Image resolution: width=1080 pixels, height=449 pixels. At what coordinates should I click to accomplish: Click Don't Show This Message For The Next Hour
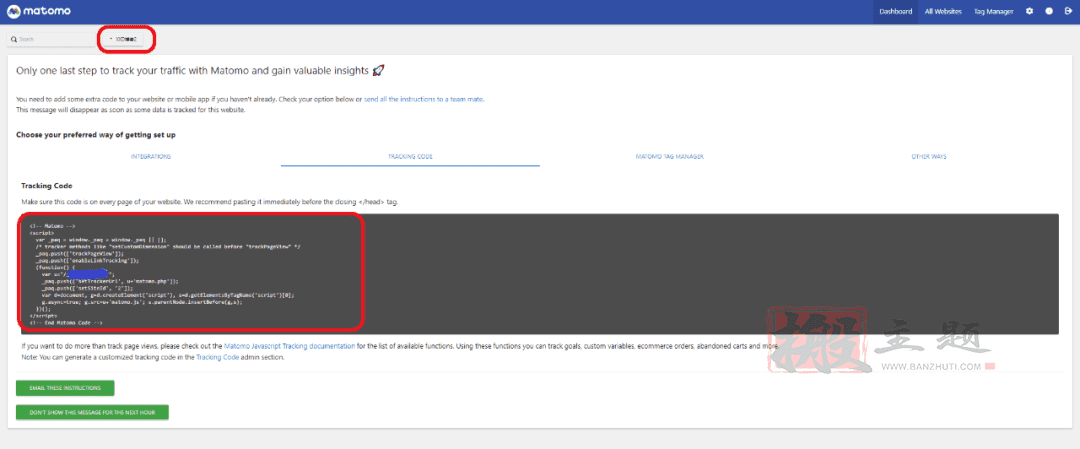(92, 412)
